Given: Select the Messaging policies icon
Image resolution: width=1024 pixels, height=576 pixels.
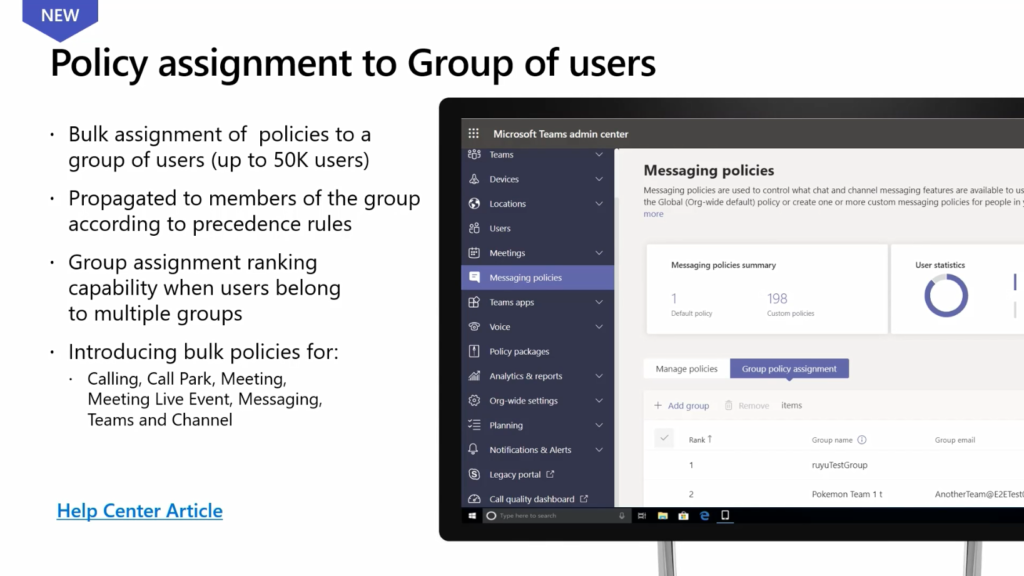Looking at the screenshot, I should pyautogui.click(x=474, y=278).
